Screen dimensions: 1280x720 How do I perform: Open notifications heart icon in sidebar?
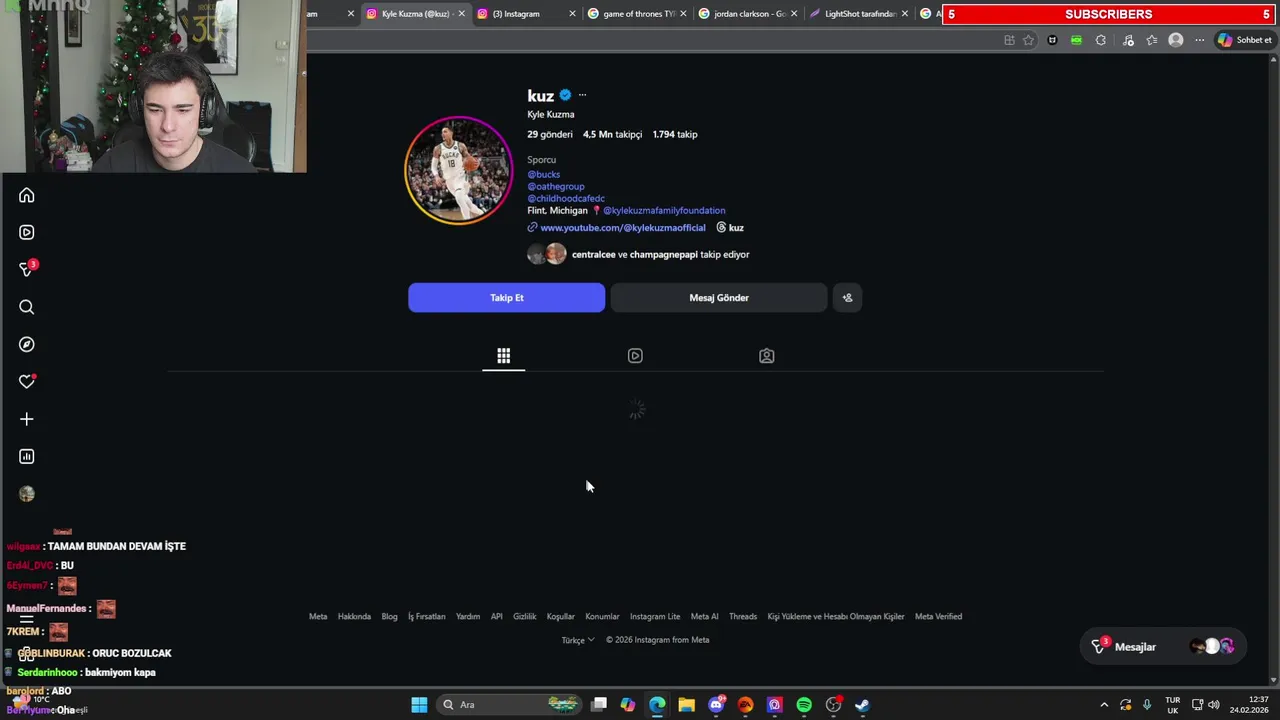pyautogui.click(x=27, y=381)
